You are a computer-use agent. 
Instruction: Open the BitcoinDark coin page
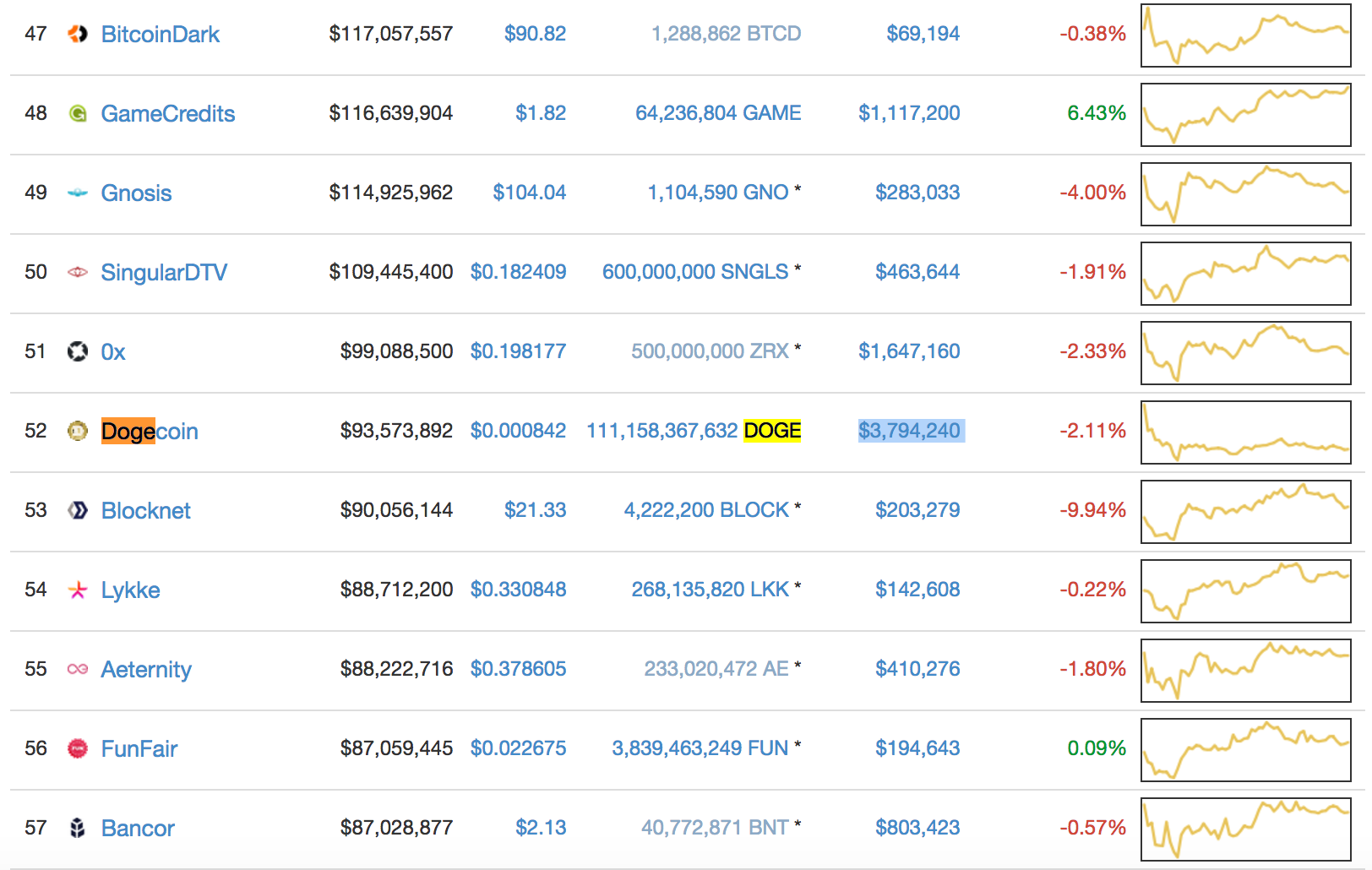pyautogui.click(x=161, y=34)
